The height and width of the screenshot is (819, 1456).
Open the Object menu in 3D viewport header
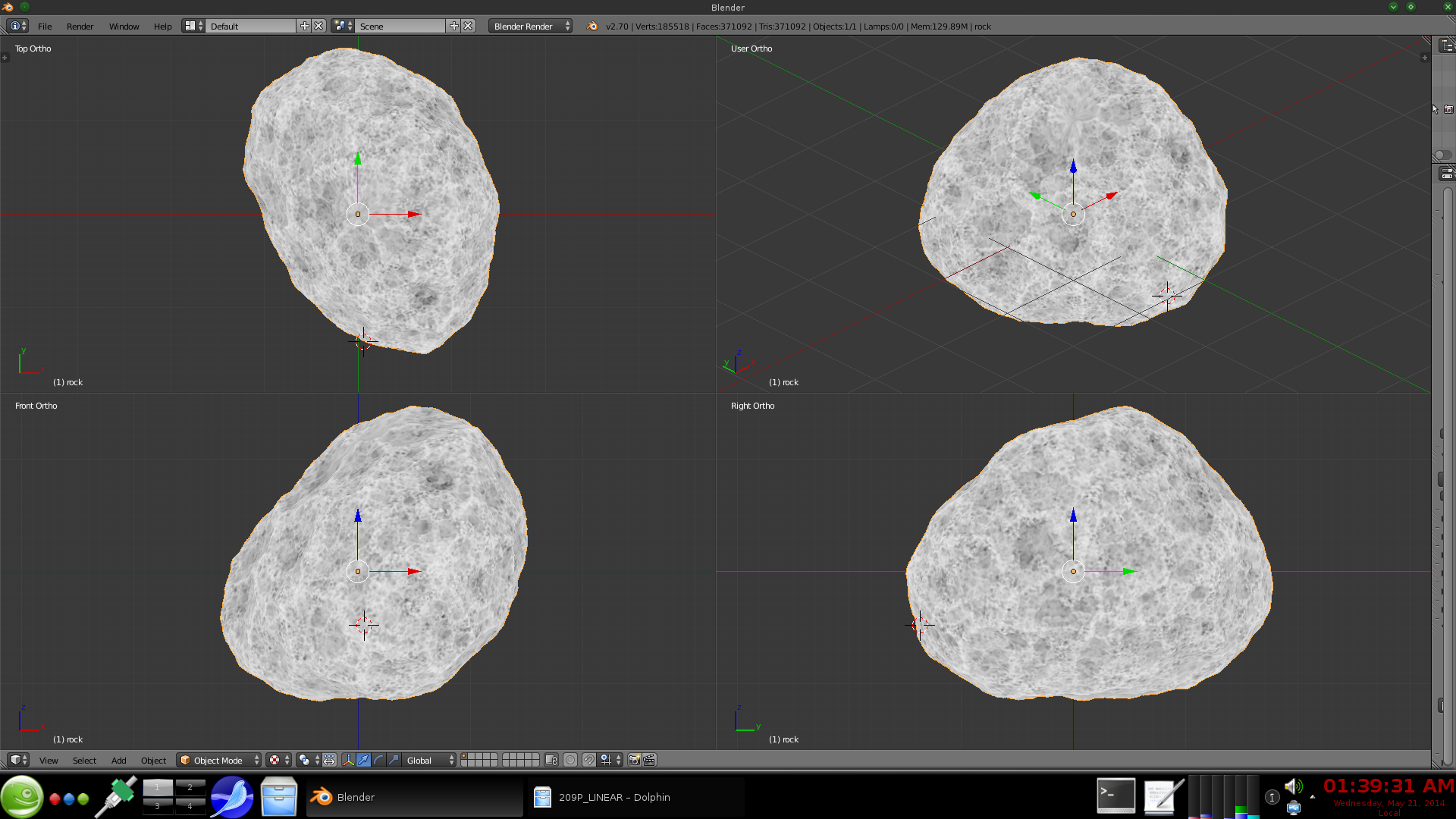click(153, 760)
